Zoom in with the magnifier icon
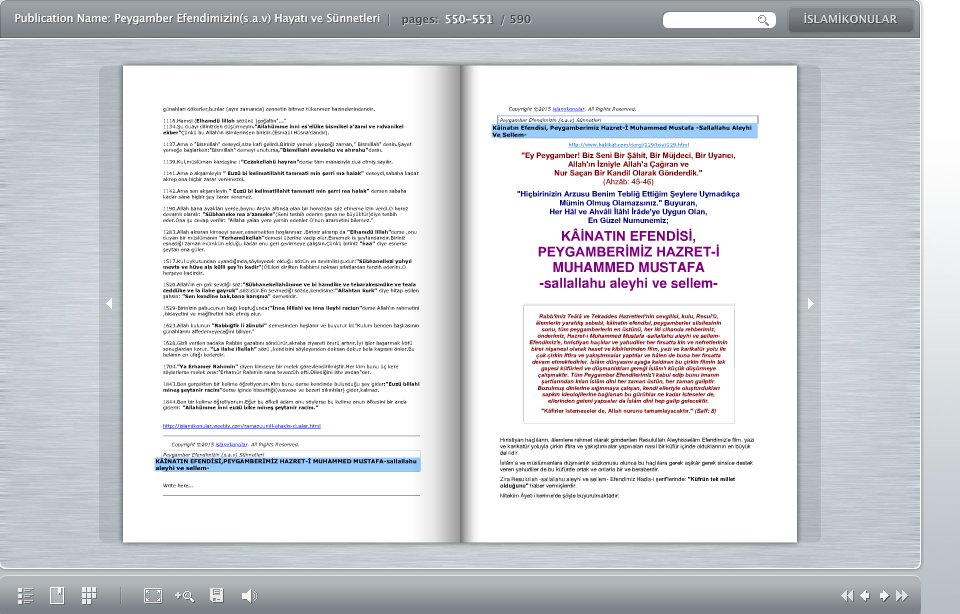960x614 pixels. (x=184, y=595)
